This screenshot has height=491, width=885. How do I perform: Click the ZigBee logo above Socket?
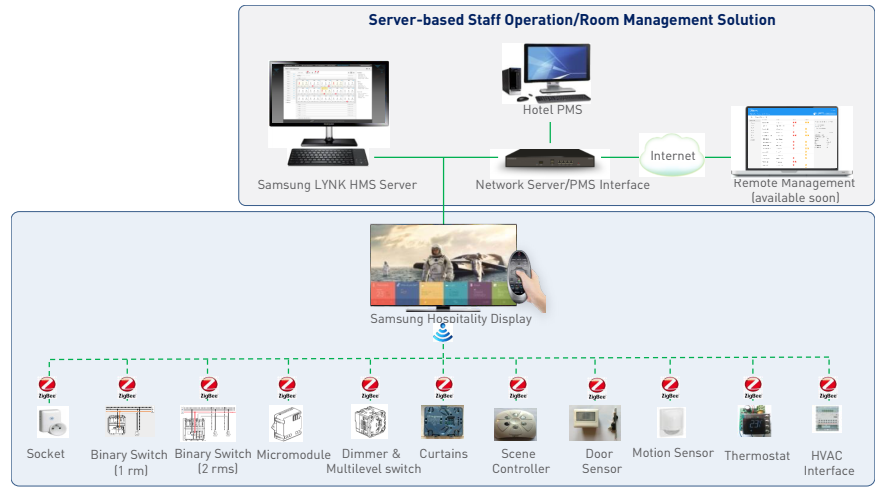click(x=46, y=387)
